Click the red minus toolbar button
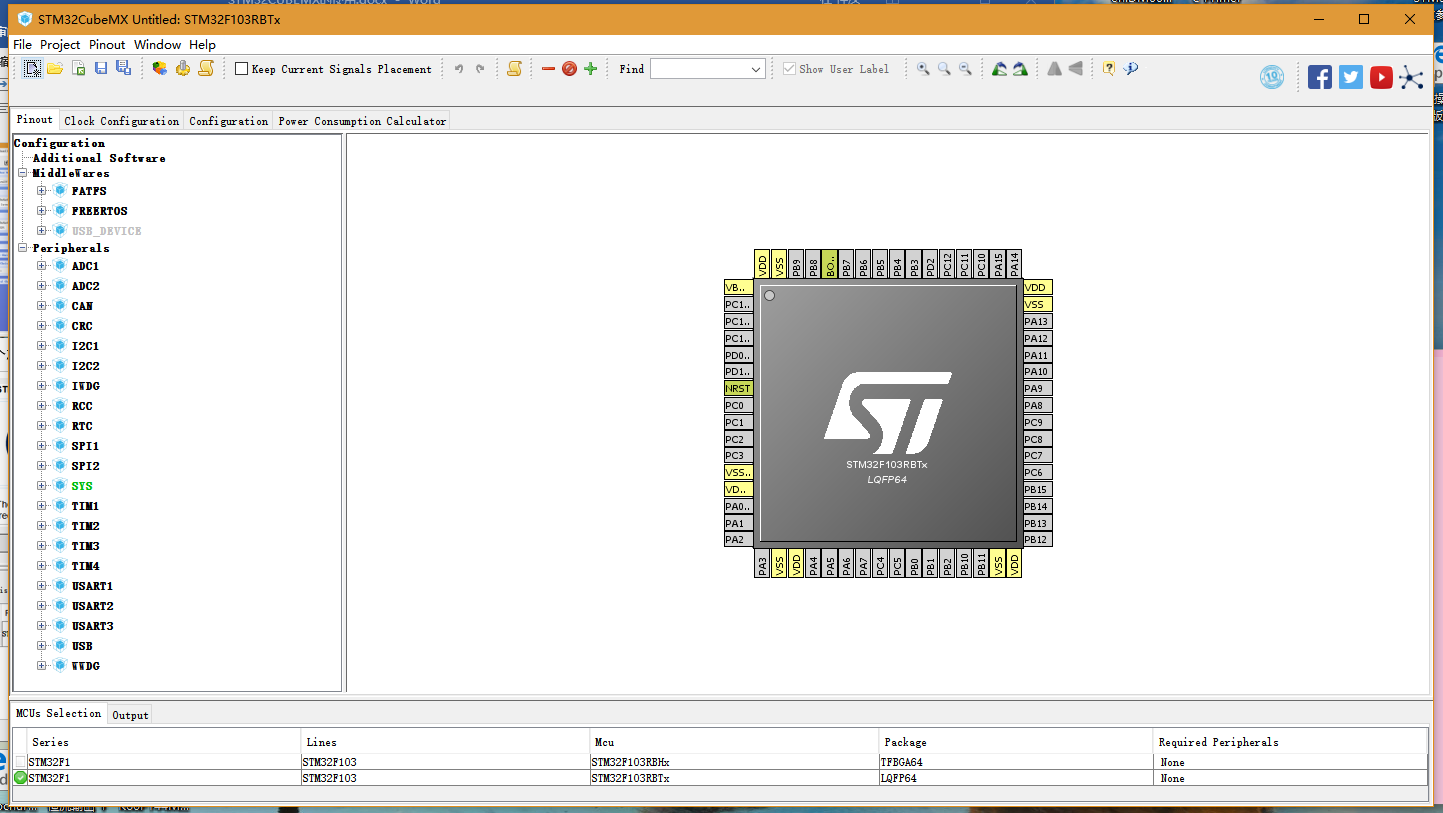Image resolution: width=1443 pixels, height=813 pixels. [x=548, y=68]
